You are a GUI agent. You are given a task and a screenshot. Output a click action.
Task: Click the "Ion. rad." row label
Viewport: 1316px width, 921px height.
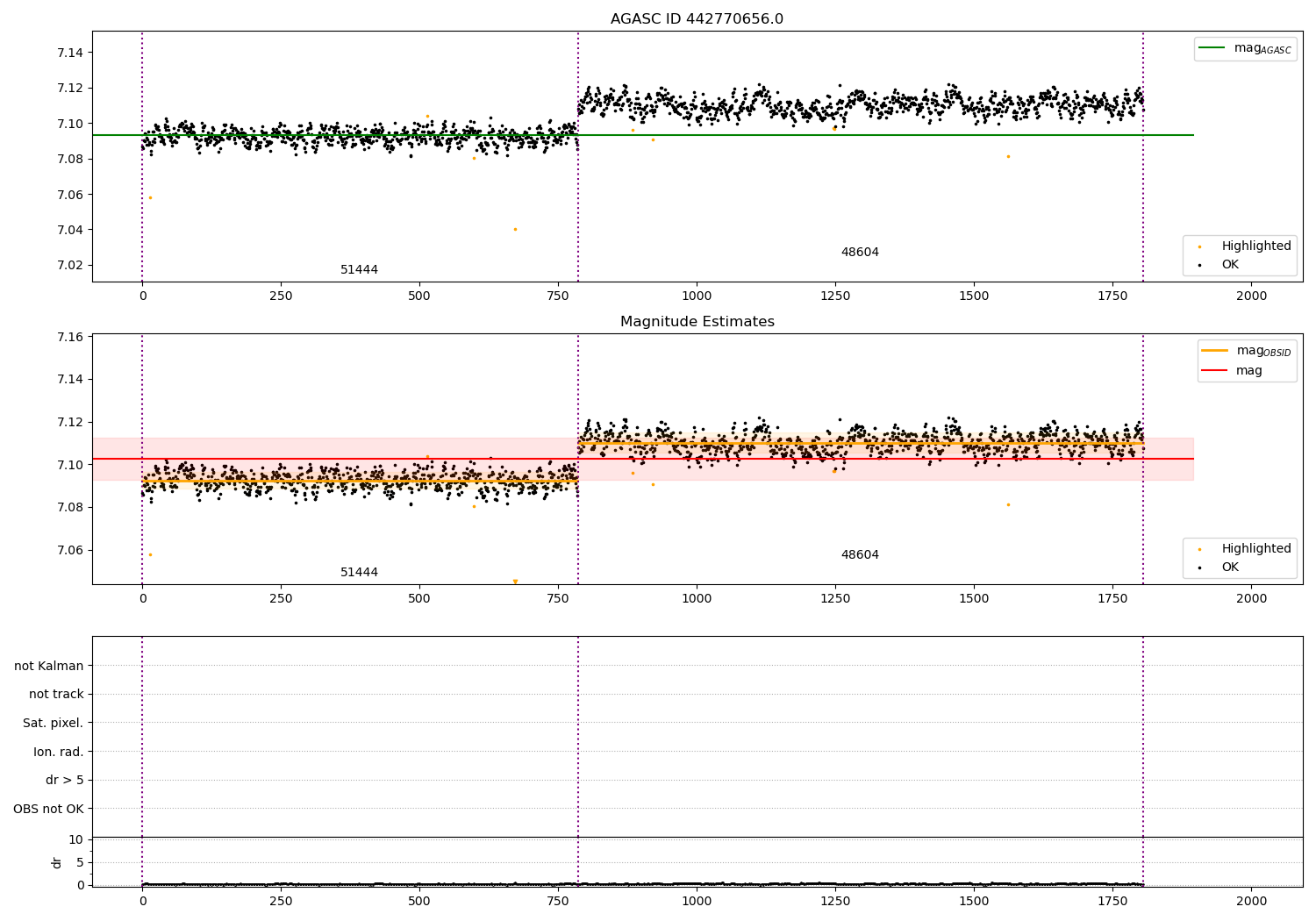59,753
